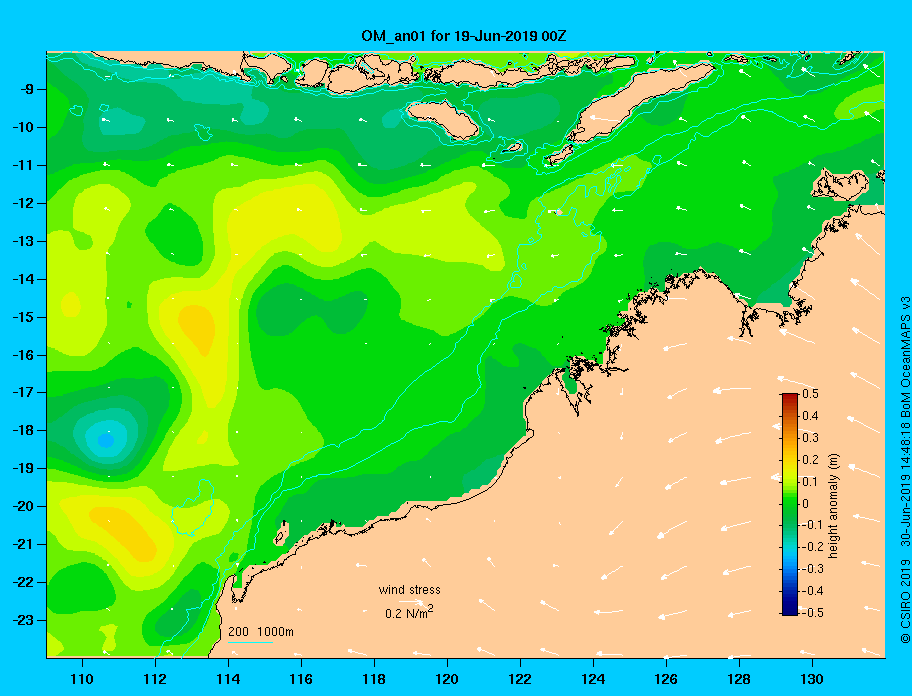Click the longitude axis label "122"
The image size is (912, 696).
coord(520,679)
